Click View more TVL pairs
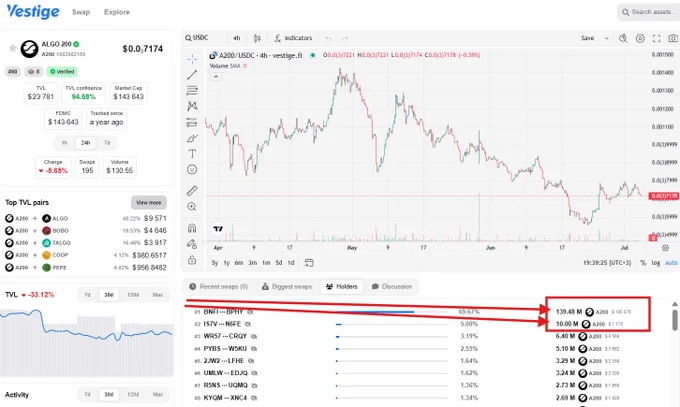Image resolution: width=680 pixels, height=407 pixels. (149, 203)
